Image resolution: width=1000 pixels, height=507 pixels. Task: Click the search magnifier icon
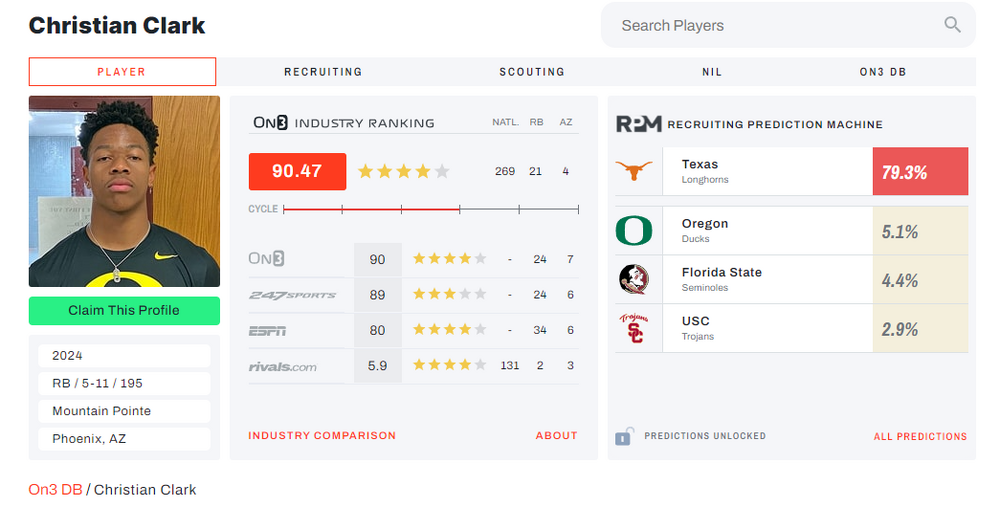coord(952,25)
